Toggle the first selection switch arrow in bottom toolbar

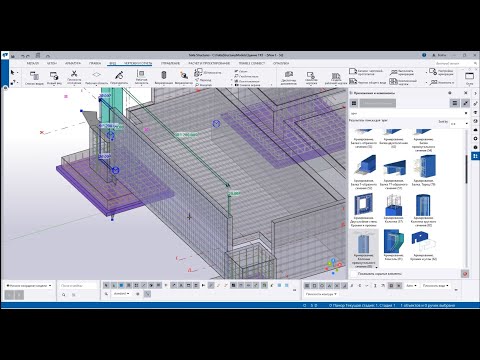coord(106,285)
